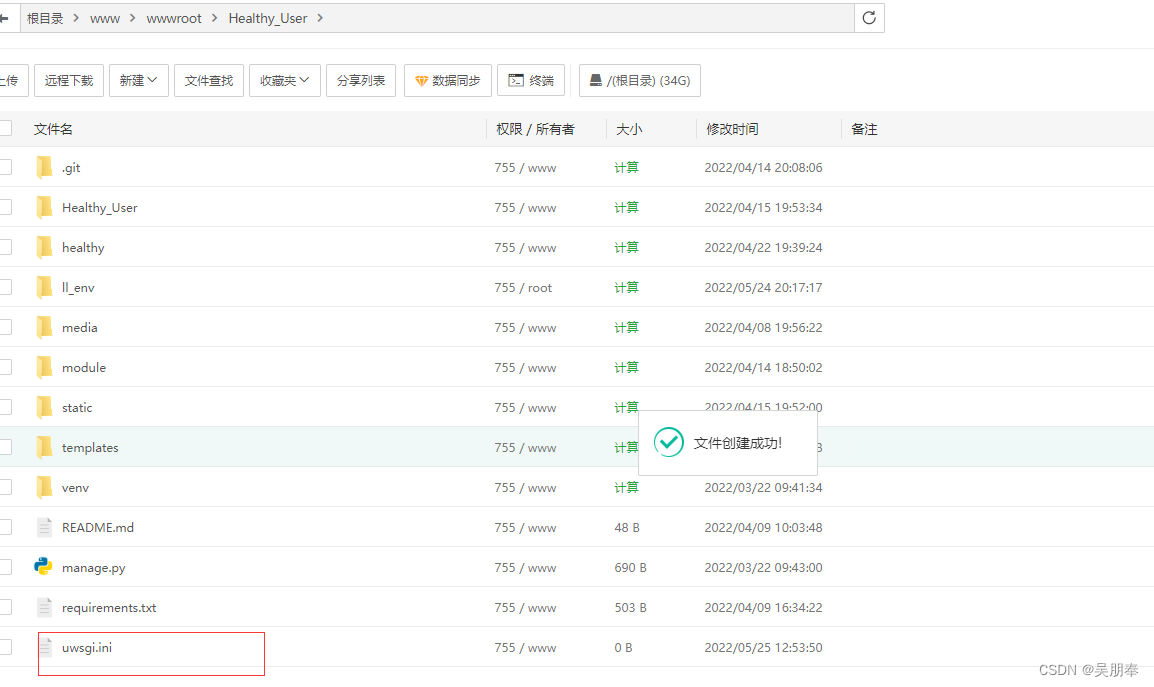Sort by the 文件名 column header
The image size is (1154, 687).
tap(53, 129)
